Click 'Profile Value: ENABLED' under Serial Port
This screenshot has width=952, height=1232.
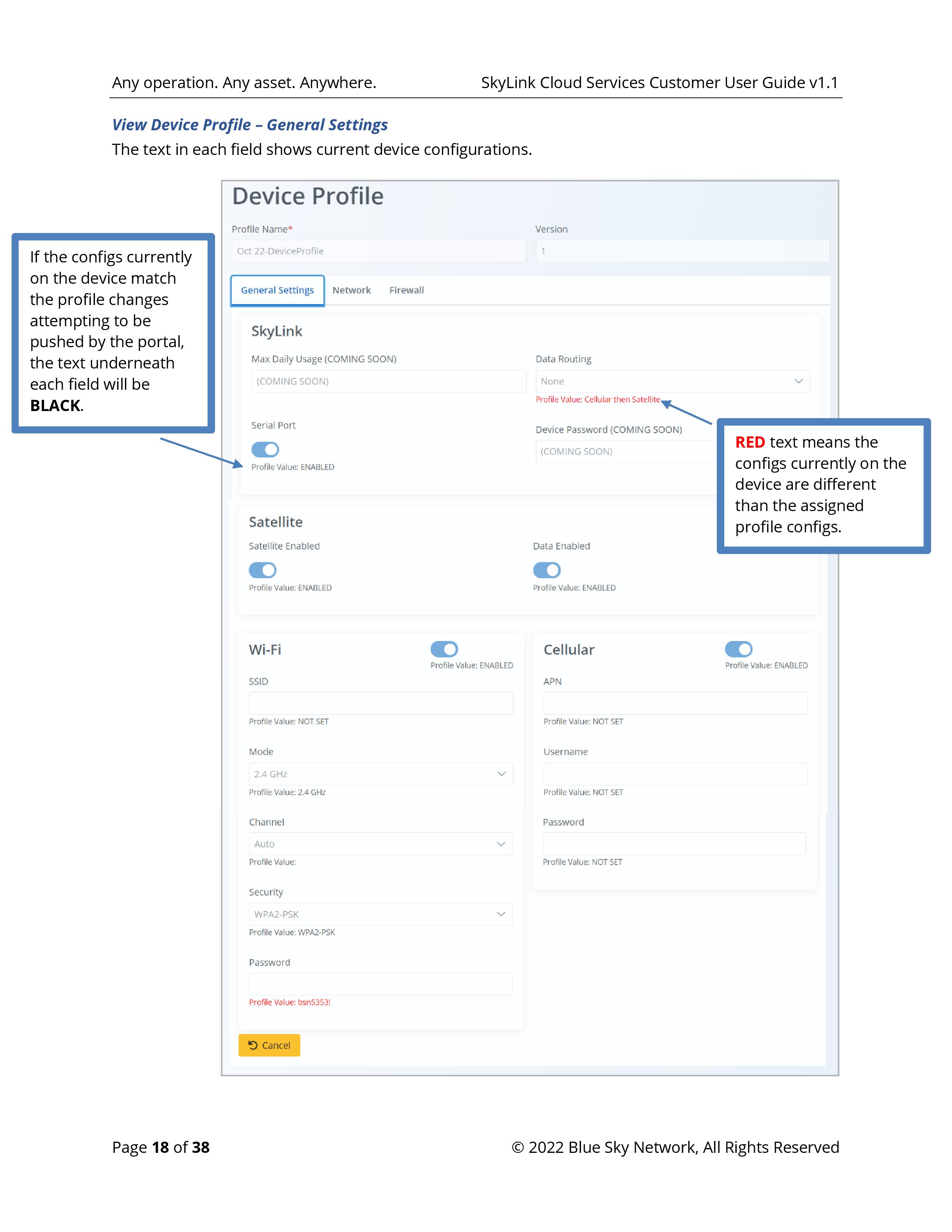[292, 467]
